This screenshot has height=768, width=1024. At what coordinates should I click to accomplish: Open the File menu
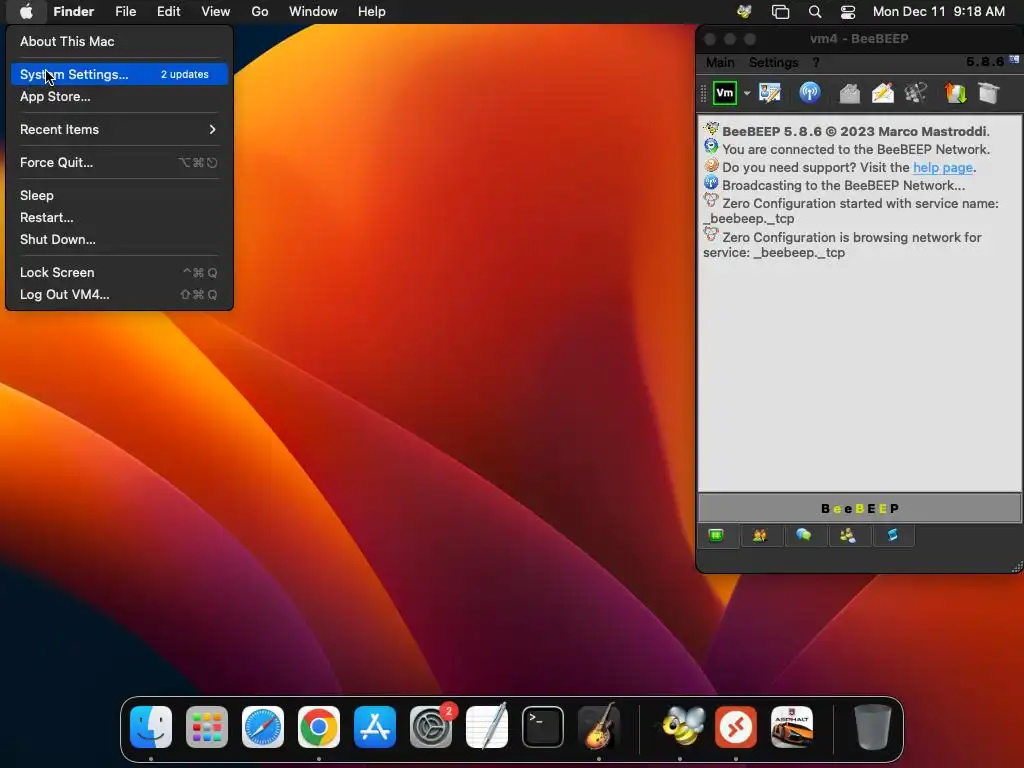125,12
